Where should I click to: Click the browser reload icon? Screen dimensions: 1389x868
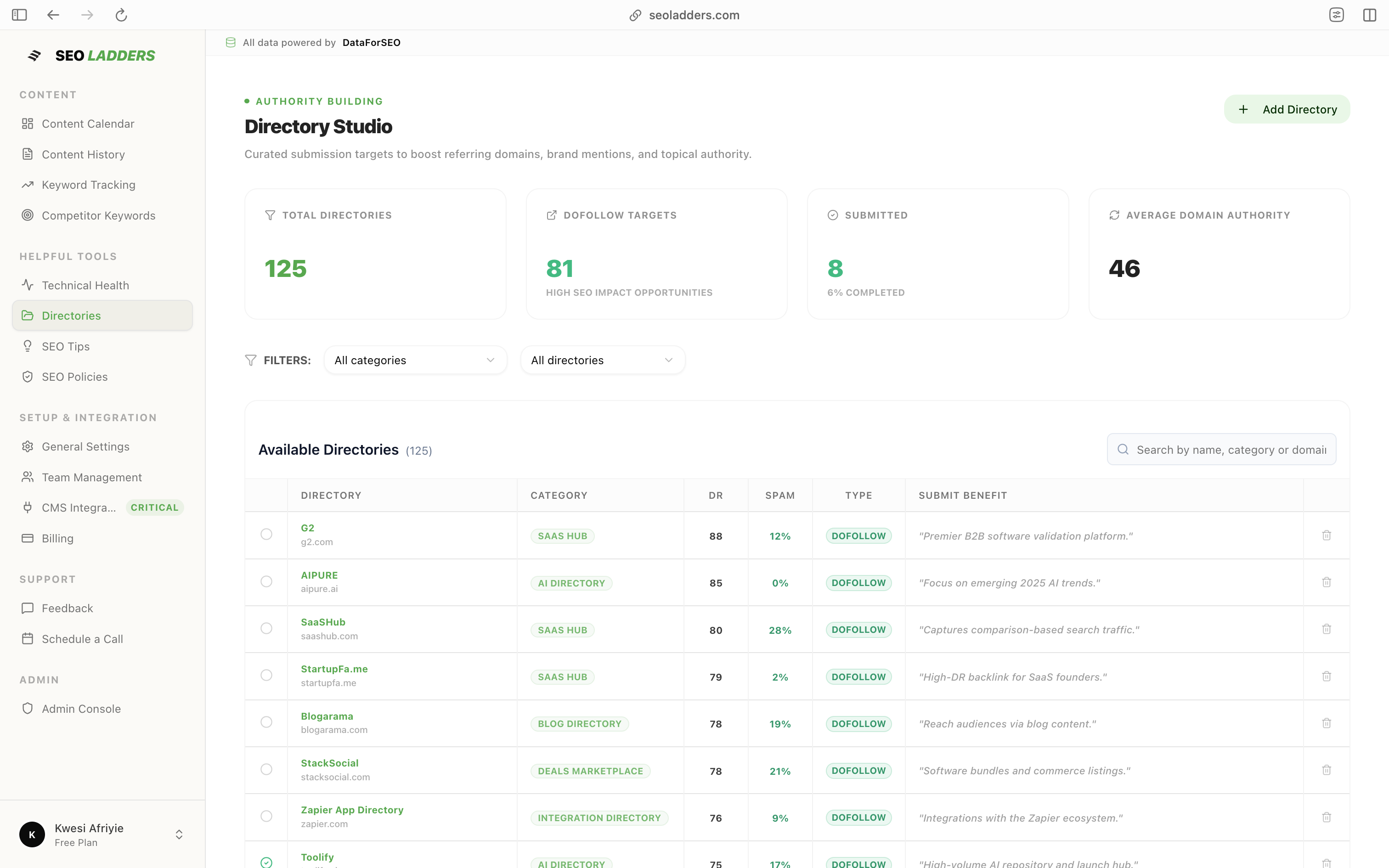click(120, 15)
